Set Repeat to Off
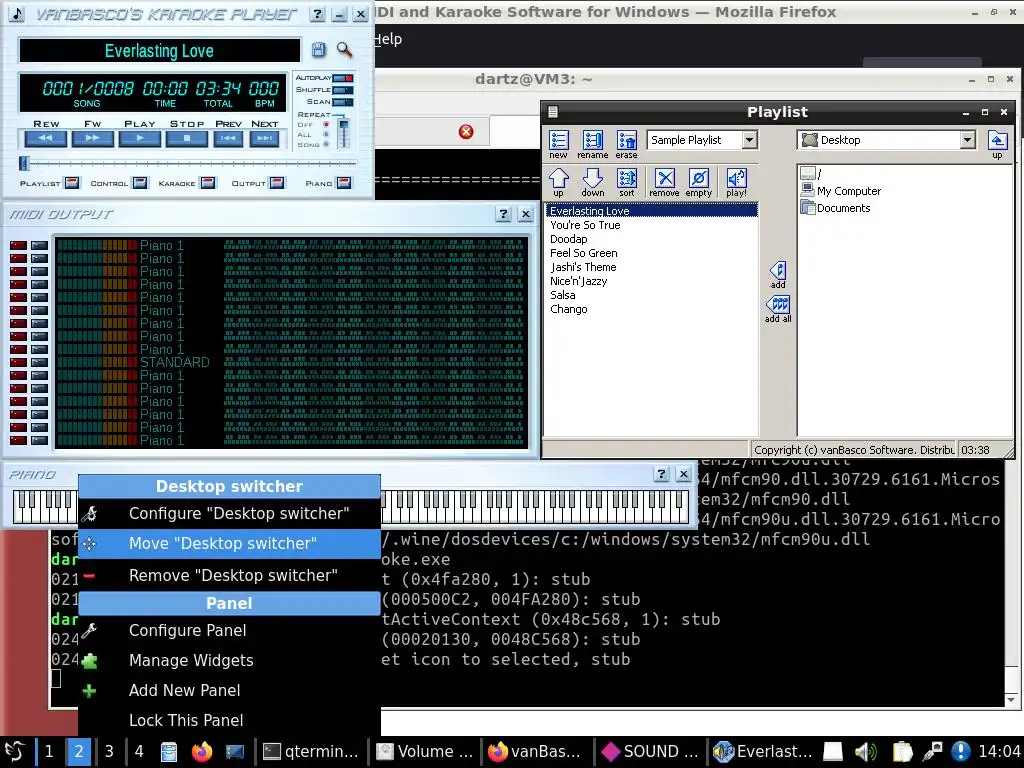 [326, 125]
